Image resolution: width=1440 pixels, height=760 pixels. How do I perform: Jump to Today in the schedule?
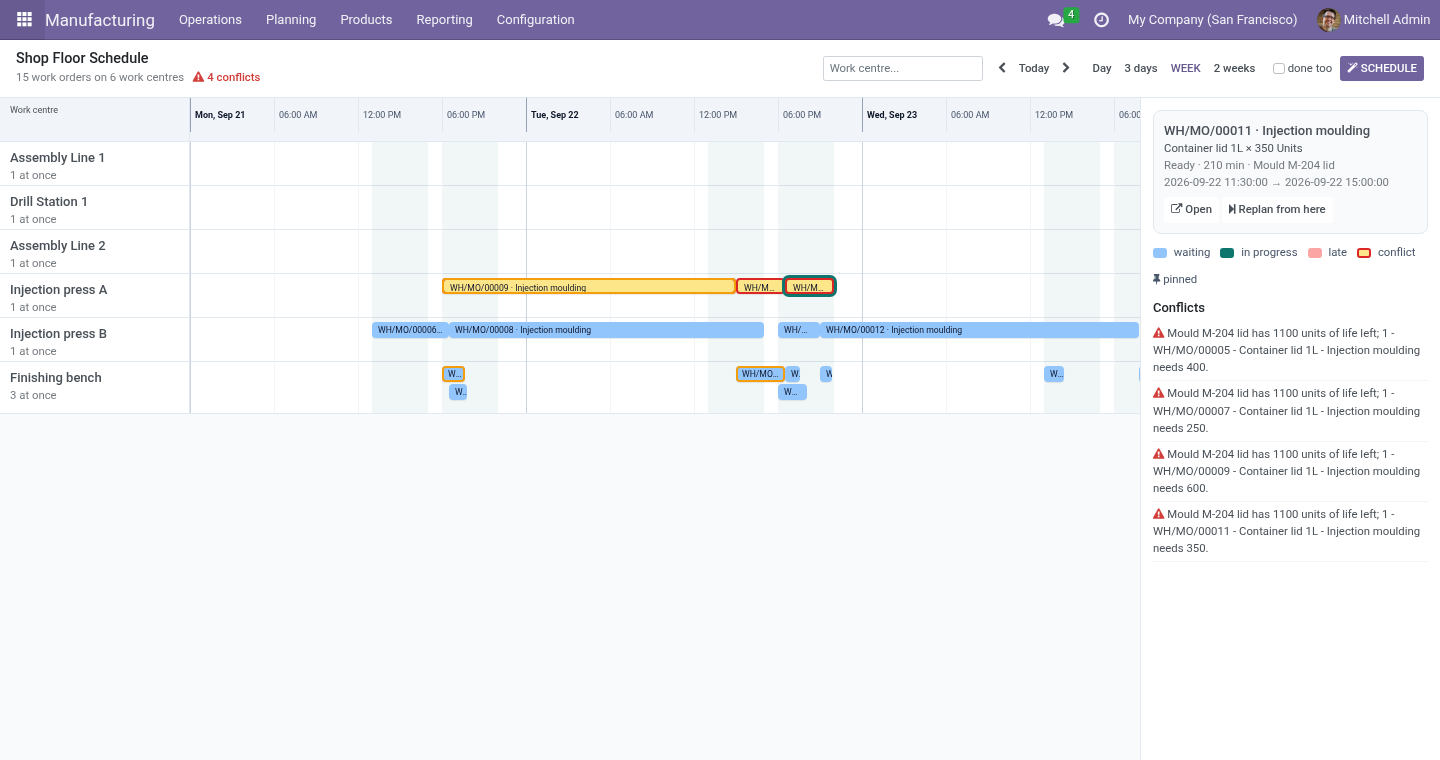1034,68
